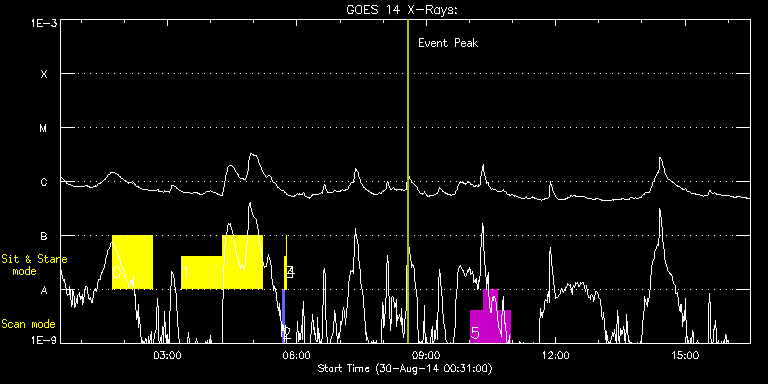Click the "Start Time (30-Aug-14 00:31:00)" label
The image size is (768, 384).
click(405, 368)
